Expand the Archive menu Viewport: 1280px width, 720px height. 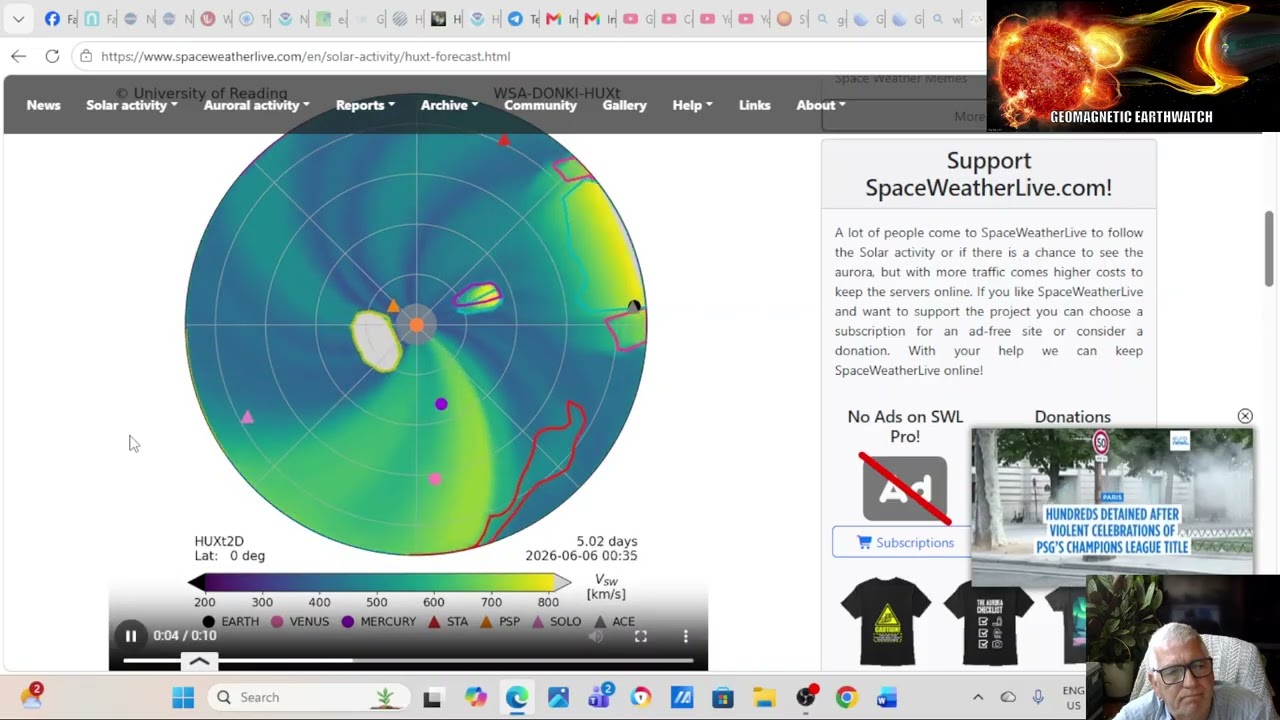tap(449, 105)
